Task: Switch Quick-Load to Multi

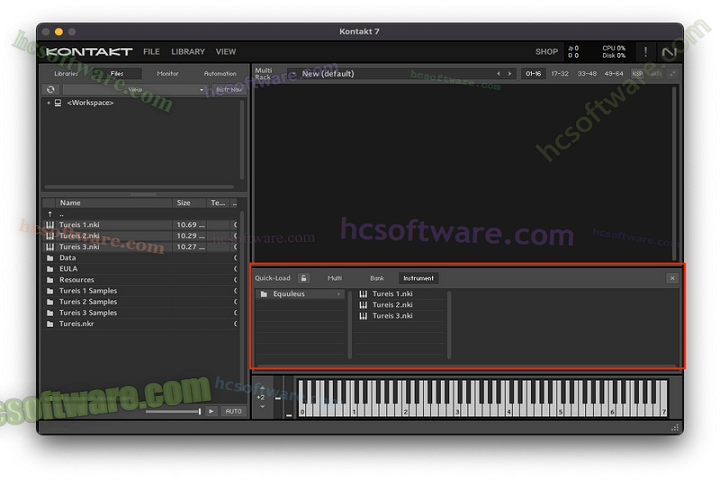Action: 334,278
